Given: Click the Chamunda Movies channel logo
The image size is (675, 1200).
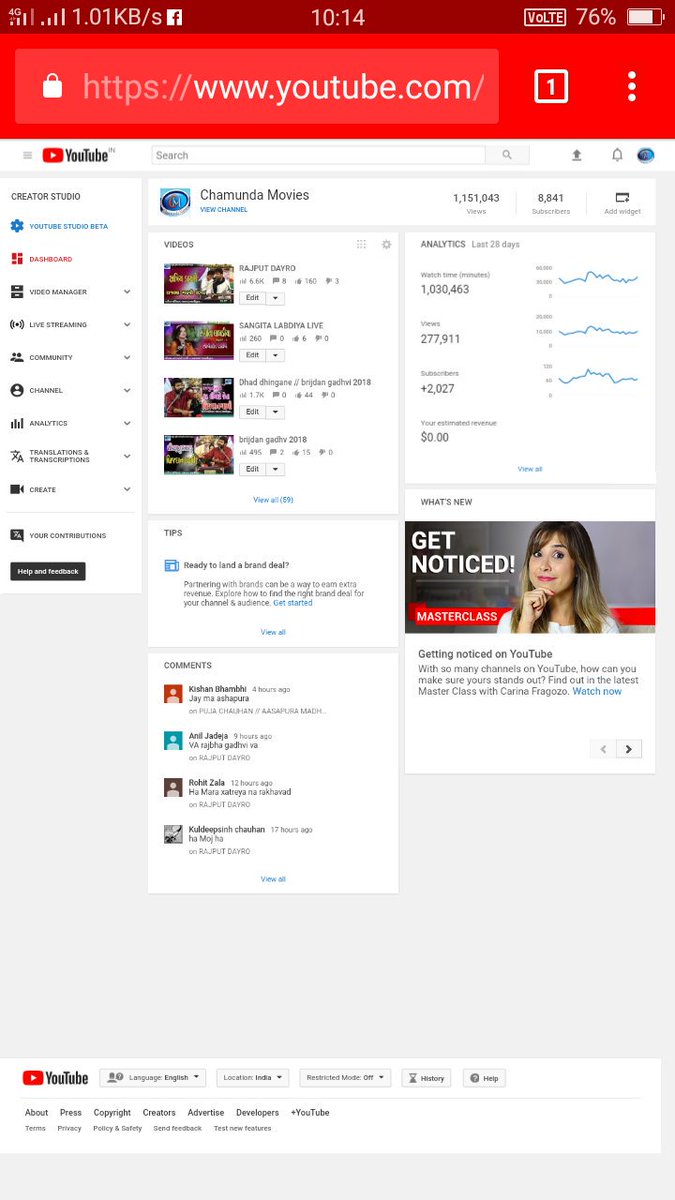Looking at the screenshot, I should 175,201.
